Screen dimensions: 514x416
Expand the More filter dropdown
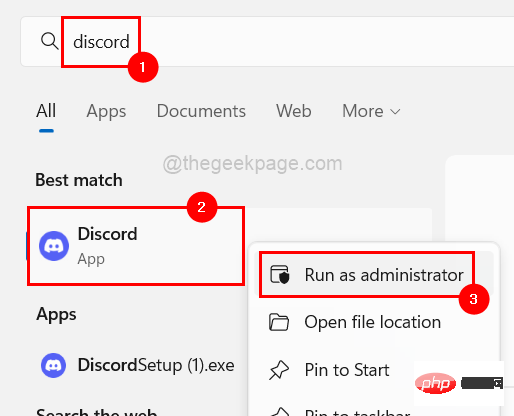[x=371, y=111]
